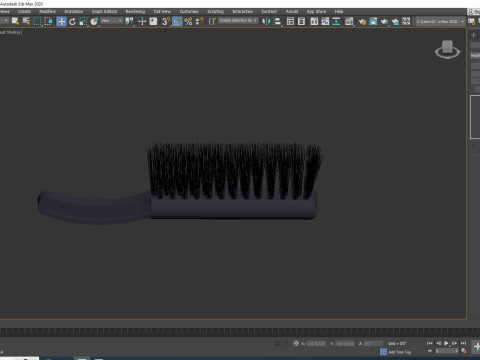The image size is (480, 360).
Task: Activate the Select and Move tool
Action: click(61, 21)
